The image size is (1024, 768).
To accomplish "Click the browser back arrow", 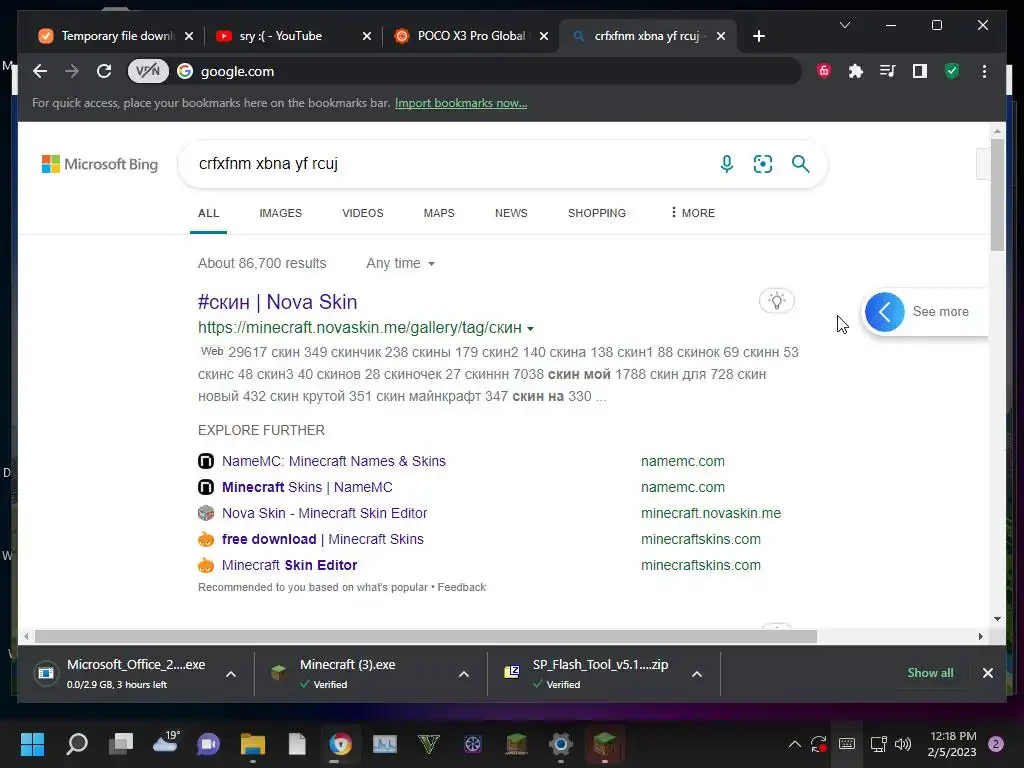I will coord(40,71).
